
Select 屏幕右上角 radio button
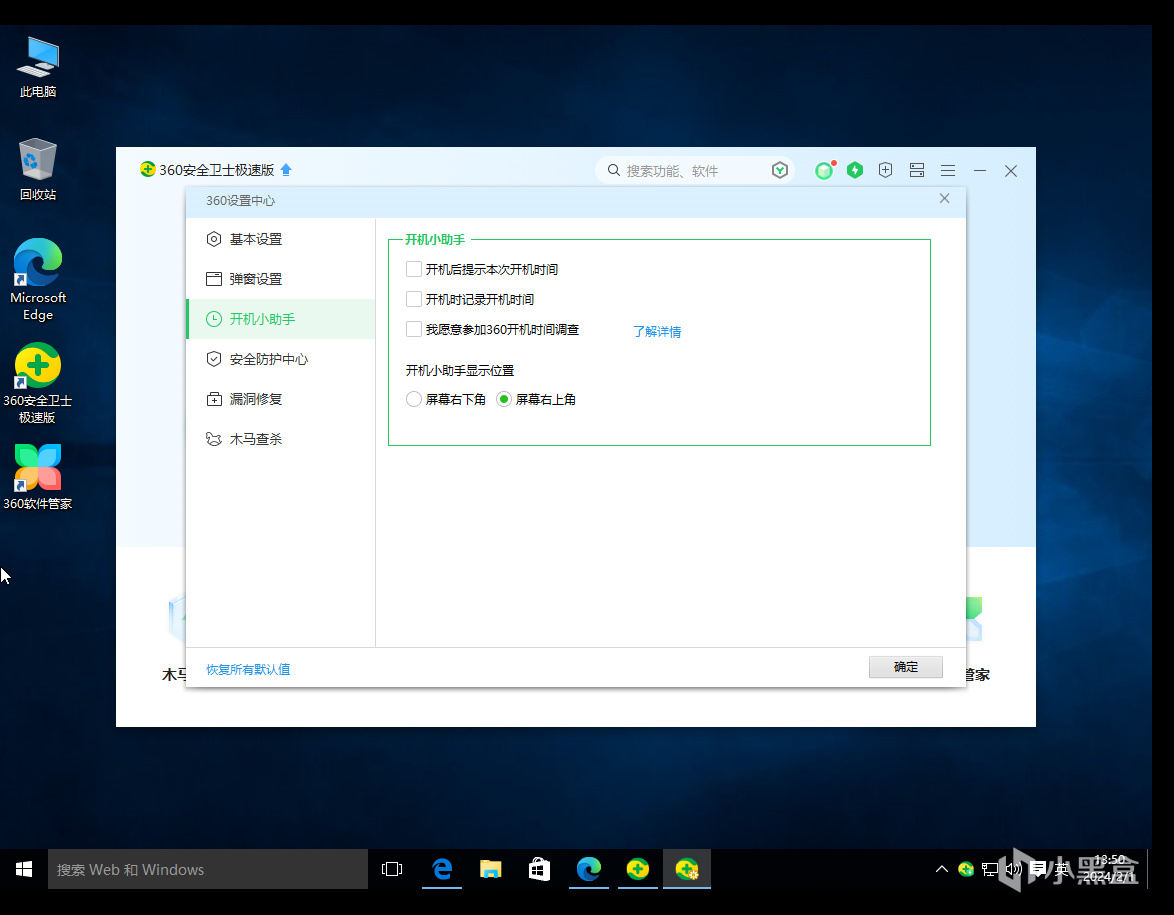tap(504, 399)
